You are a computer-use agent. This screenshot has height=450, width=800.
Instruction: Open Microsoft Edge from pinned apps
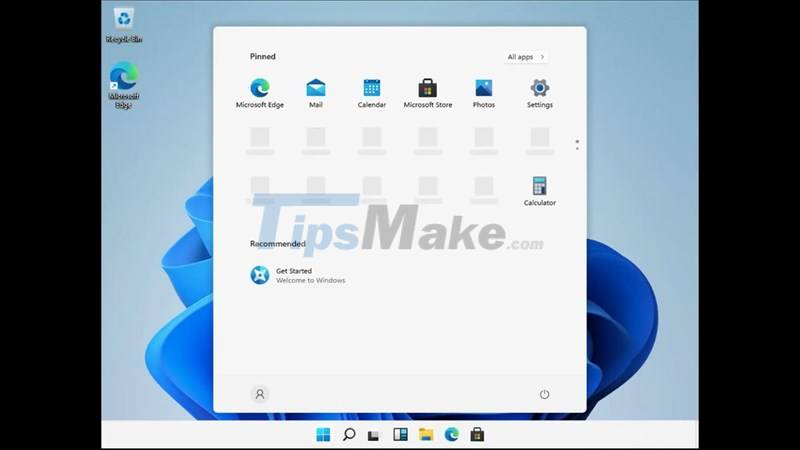pos(260,93)
